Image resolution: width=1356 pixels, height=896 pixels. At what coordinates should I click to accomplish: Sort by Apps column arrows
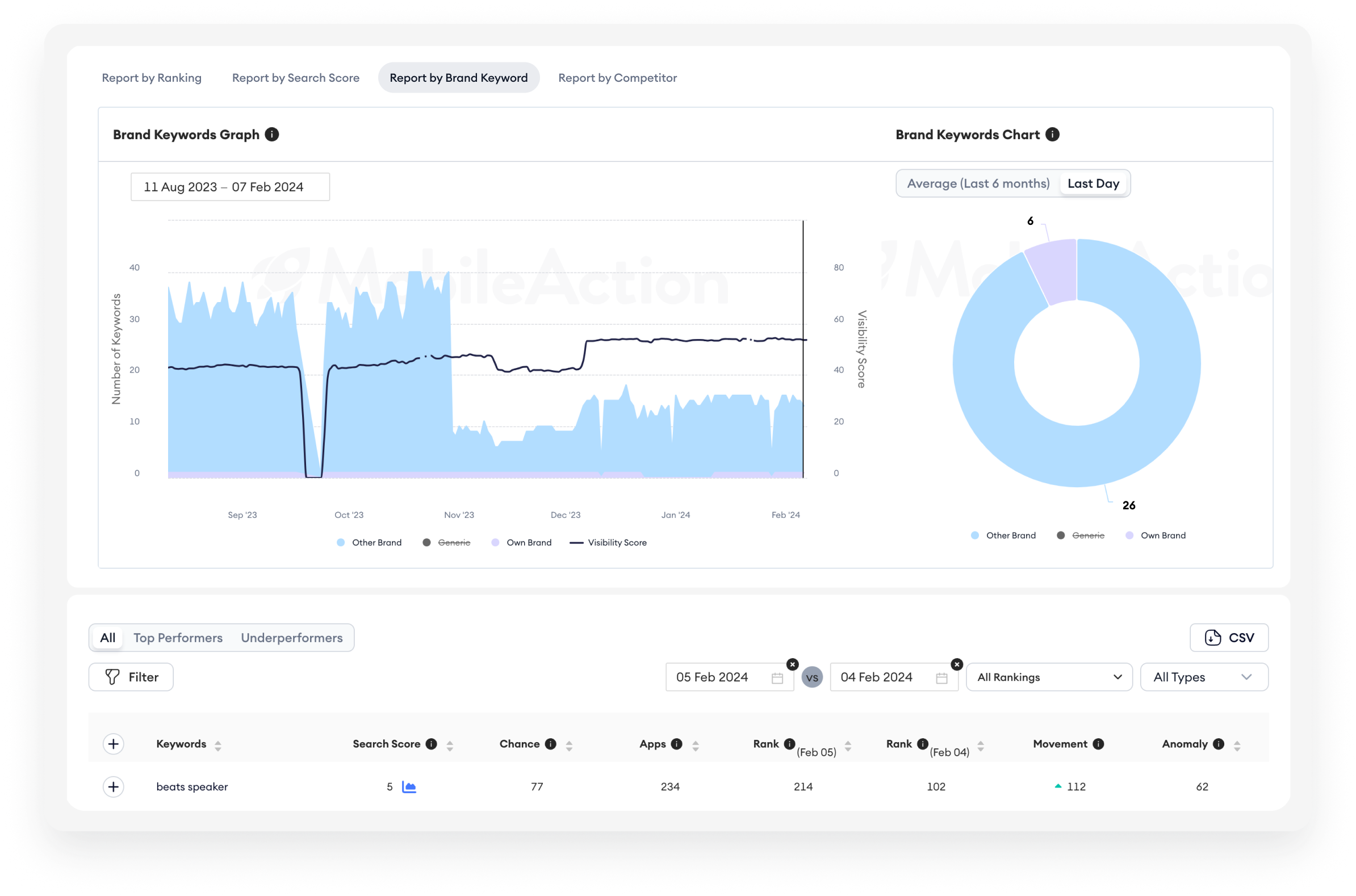[696, 746]
